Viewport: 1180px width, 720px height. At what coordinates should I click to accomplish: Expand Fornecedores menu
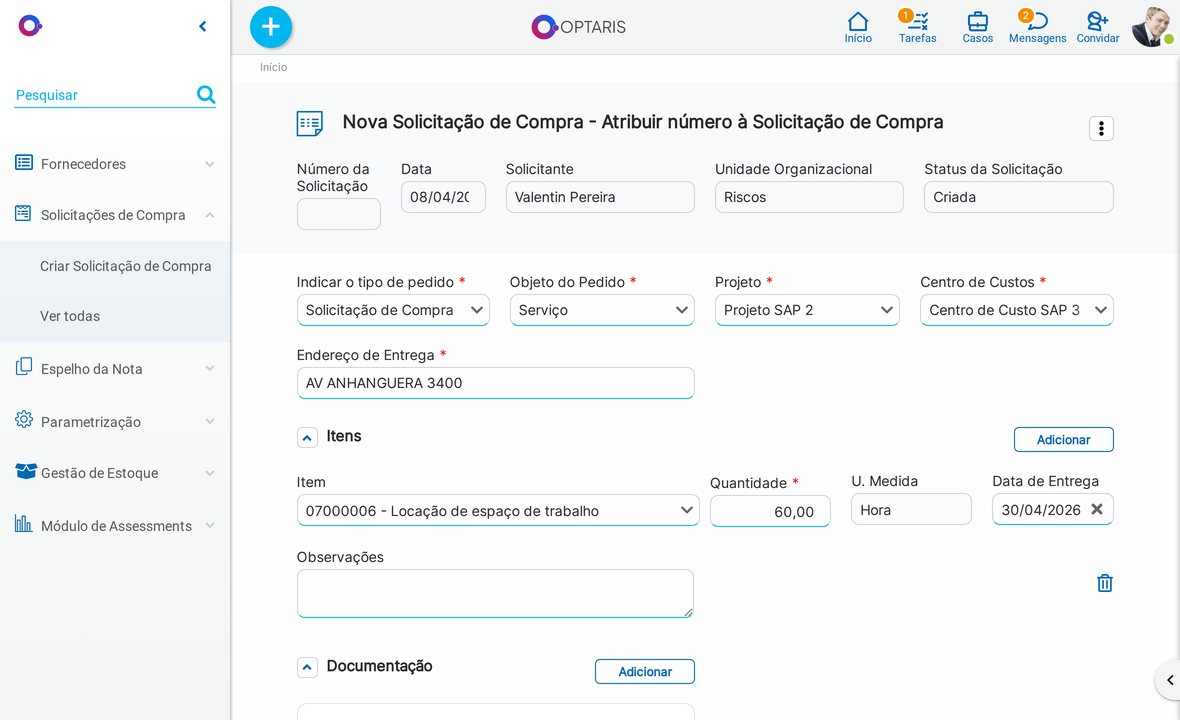114,164
